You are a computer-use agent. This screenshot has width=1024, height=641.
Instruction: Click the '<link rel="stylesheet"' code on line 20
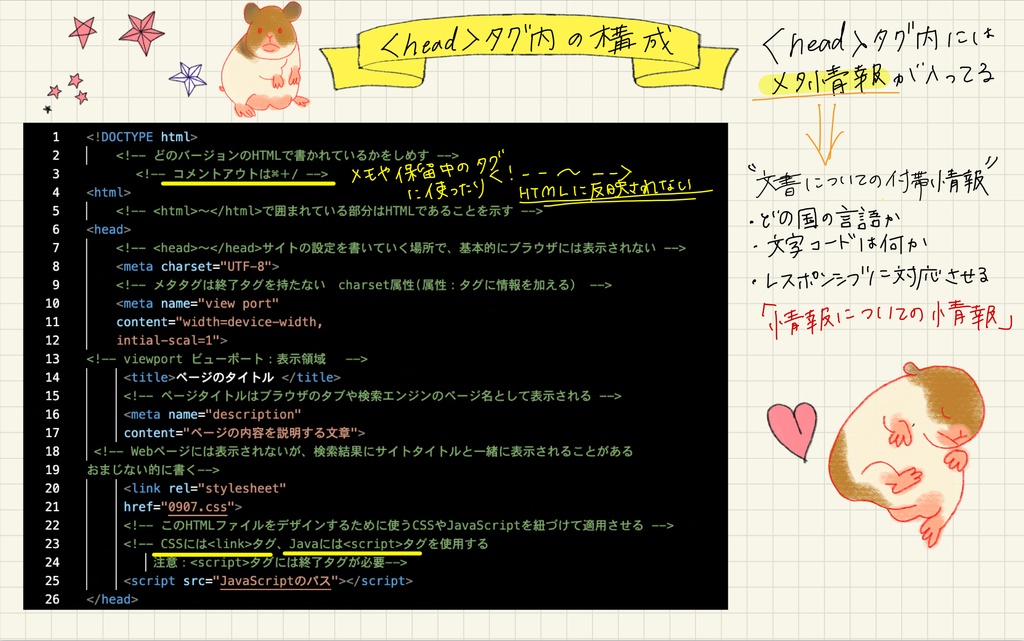205,488
